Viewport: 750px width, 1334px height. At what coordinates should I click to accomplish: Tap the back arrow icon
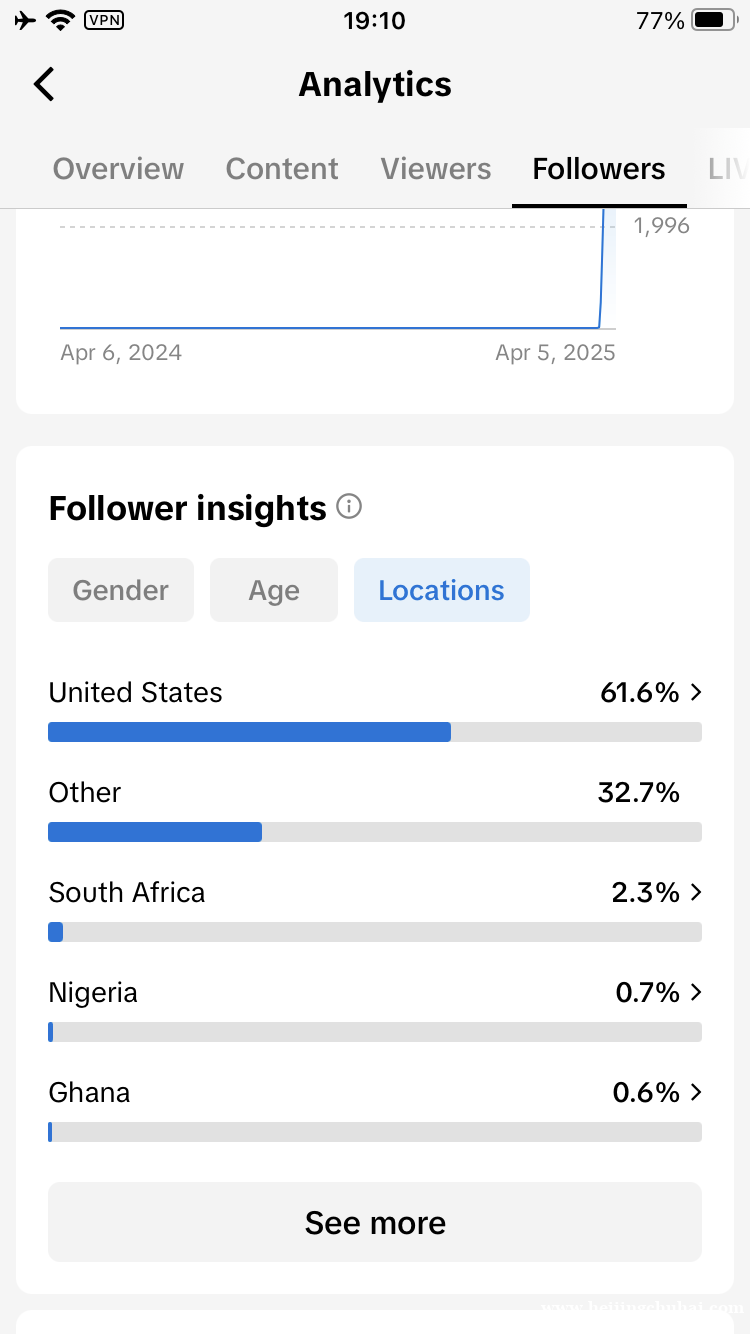pos(44,84)
